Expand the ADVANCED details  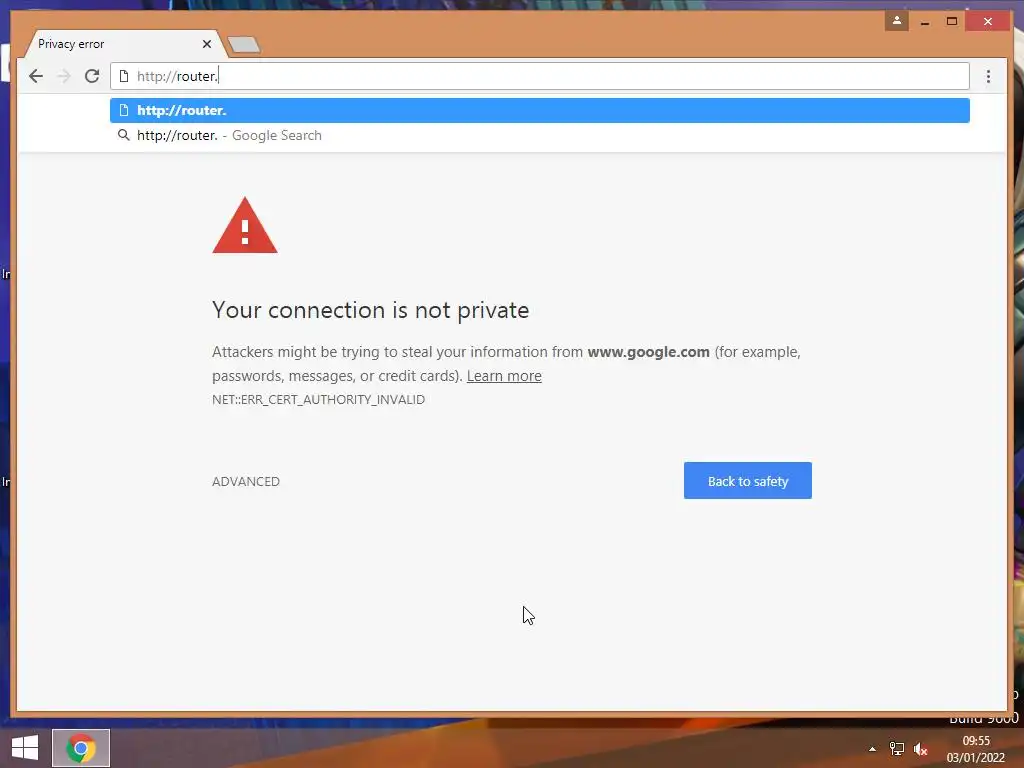246,481
